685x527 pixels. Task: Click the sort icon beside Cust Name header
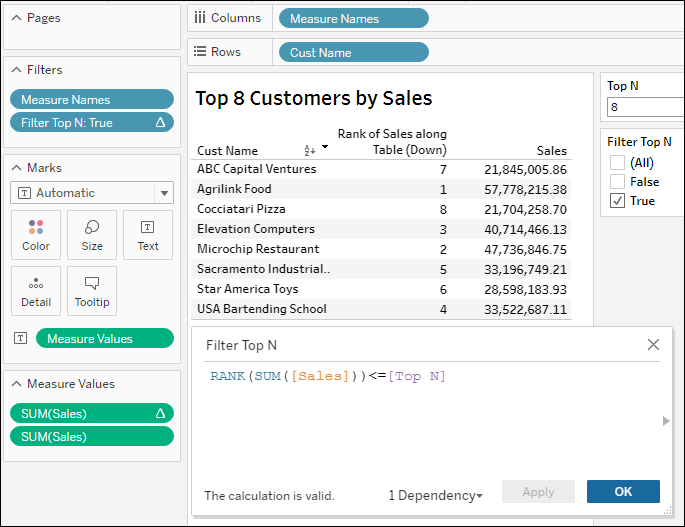(x=309, y=150)
